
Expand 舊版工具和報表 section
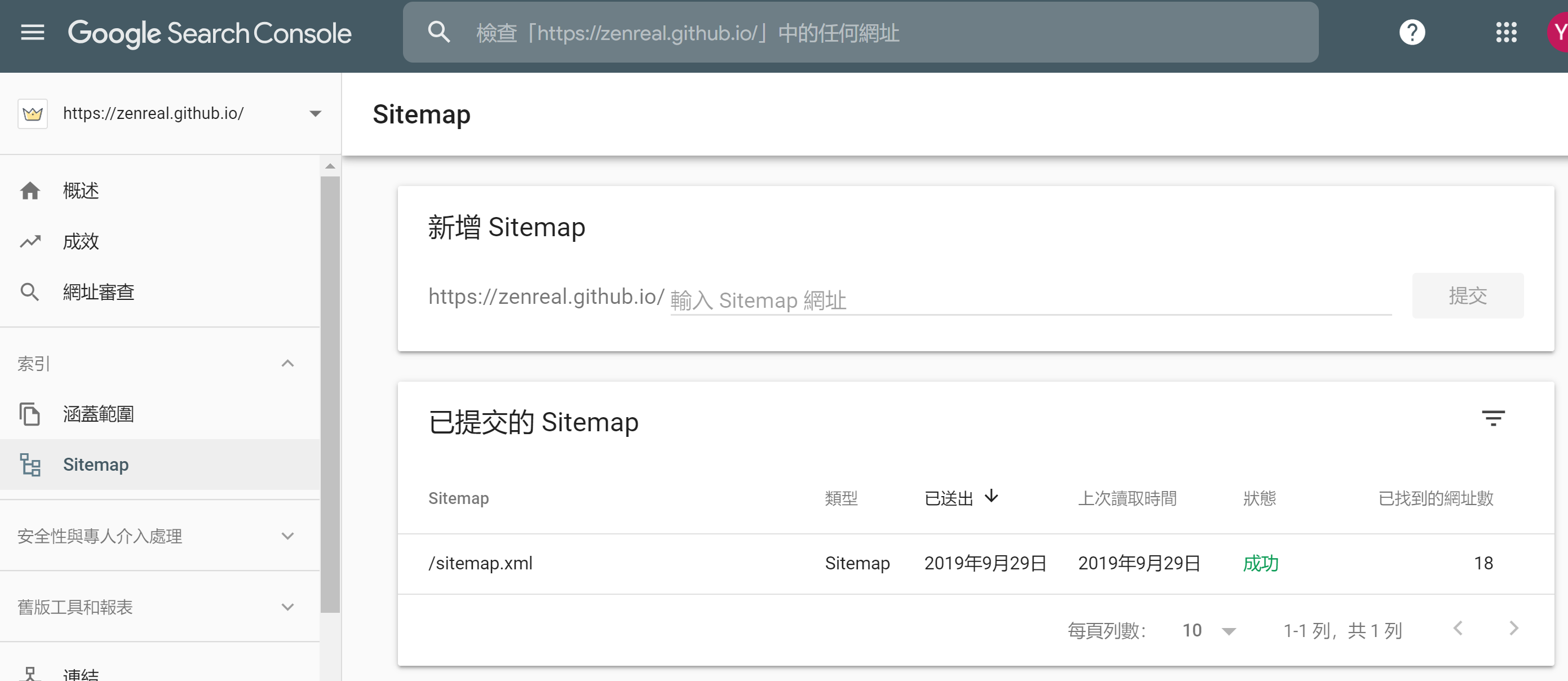pyautogui.click(x=287, y=607)
